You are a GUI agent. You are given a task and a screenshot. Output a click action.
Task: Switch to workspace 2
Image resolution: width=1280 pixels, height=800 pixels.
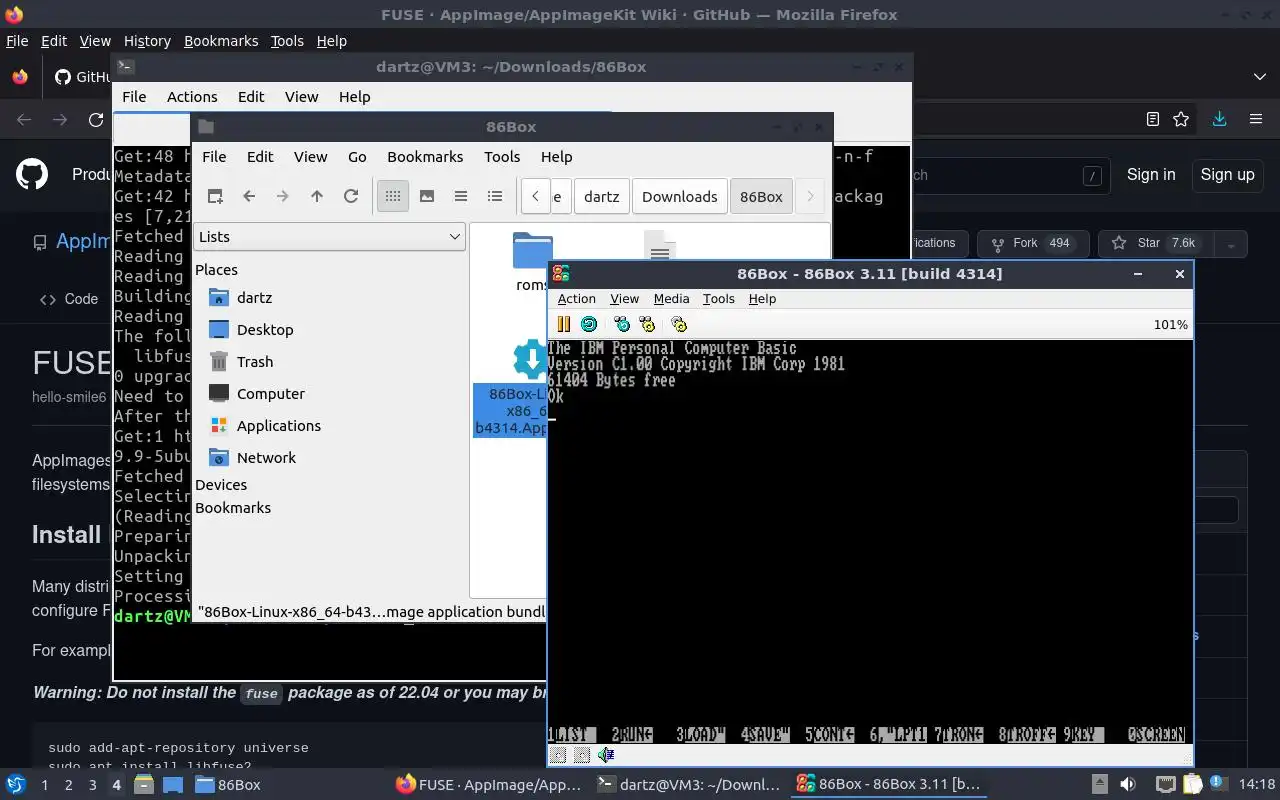pyautogui.click(x=69, y=785)
